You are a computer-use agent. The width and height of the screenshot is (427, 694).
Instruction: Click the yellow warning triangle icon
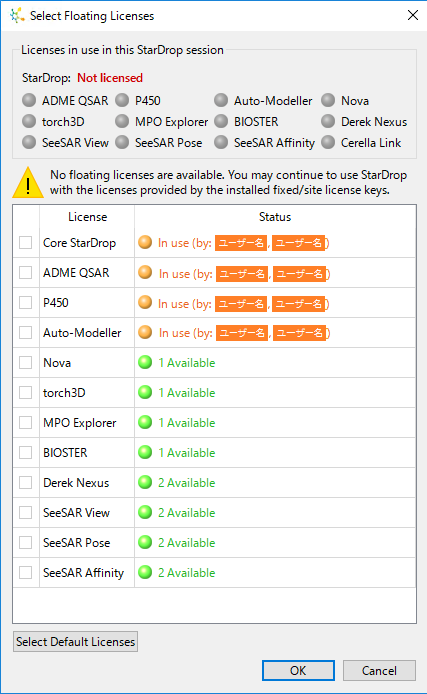(x=28, y=183)
